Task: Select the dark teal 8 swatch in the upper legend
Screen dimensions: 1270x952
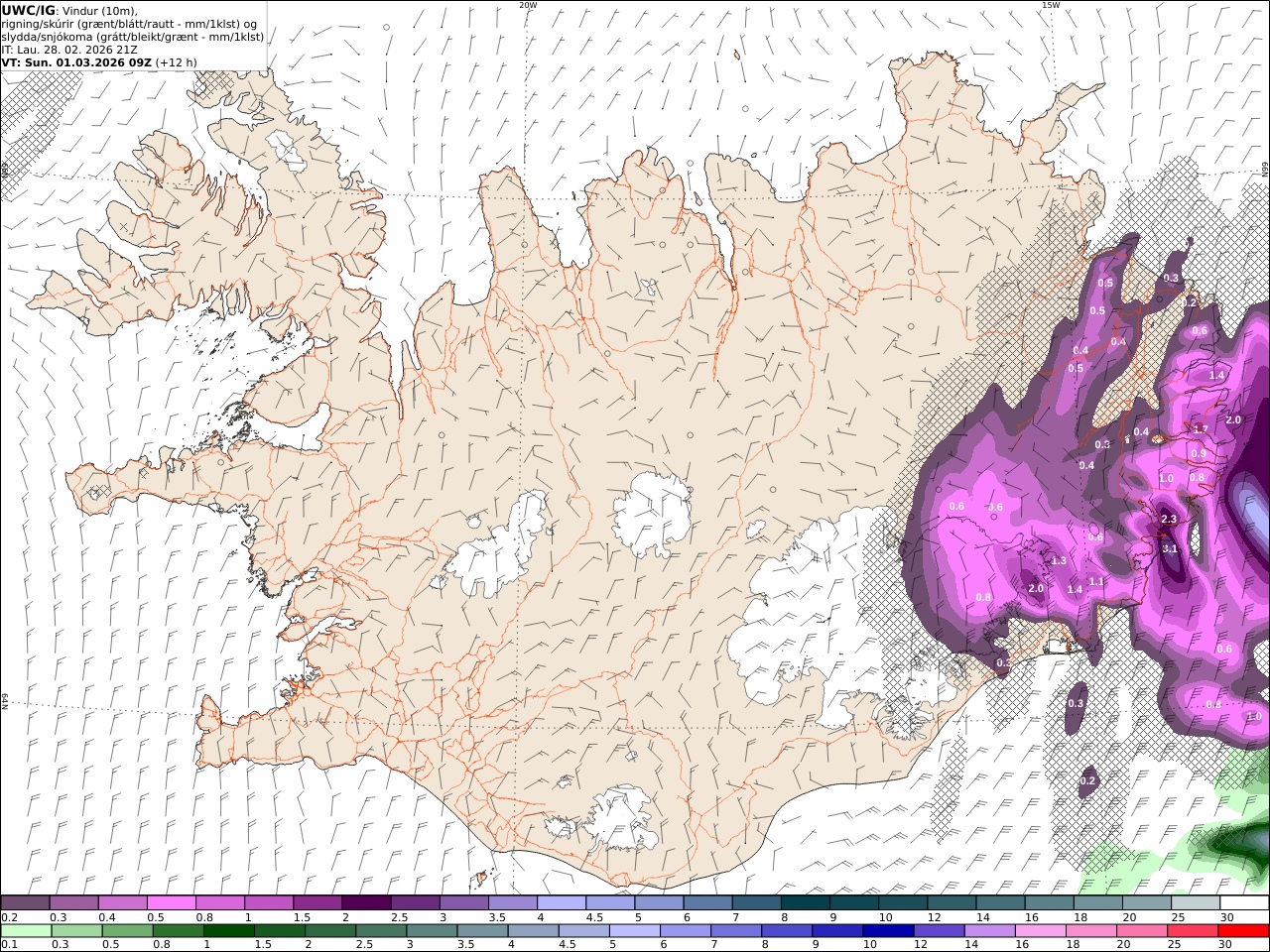Action: coord(805,903)
